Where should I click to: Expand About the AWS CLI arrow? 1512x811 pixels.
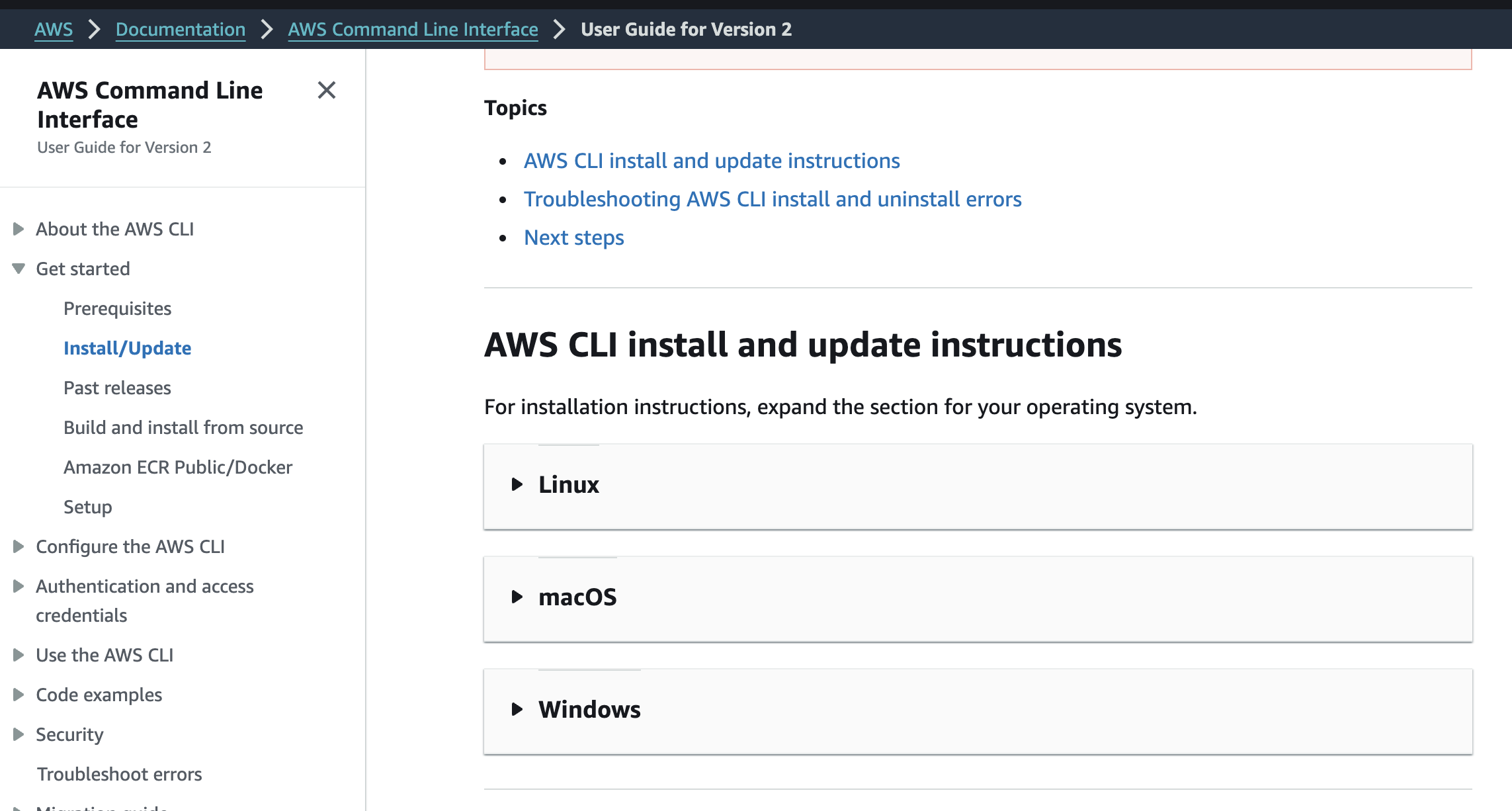tap(19, 229)
